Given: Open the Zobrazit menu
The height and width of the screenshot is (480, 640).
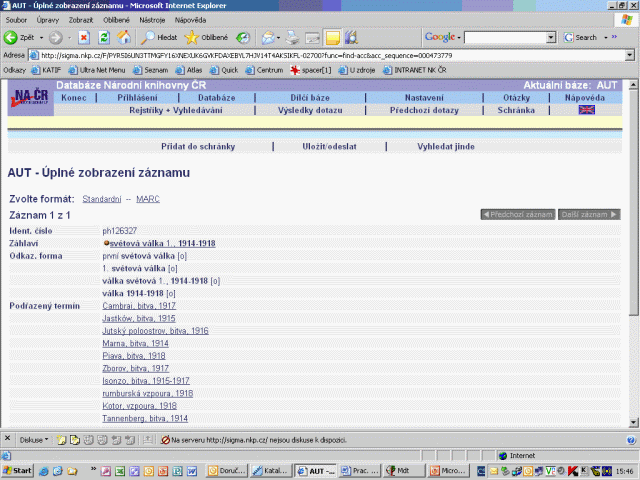Looking at the screenshot, I should (x=81, y=20).
